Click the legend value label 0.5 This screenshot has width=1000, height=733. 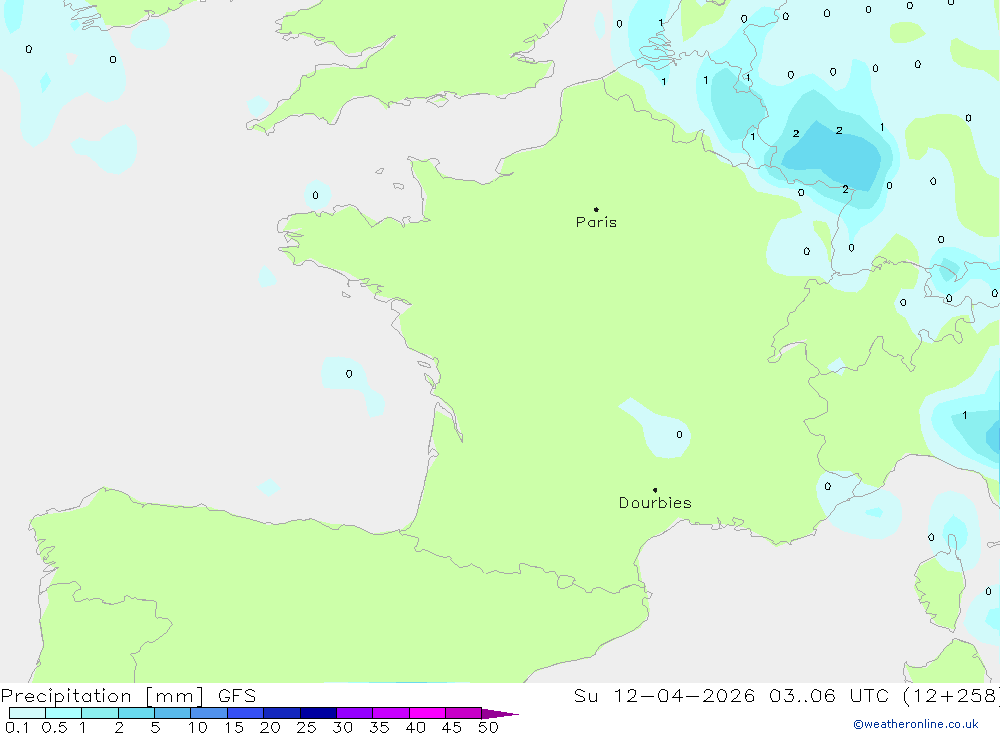pos(54,727)
